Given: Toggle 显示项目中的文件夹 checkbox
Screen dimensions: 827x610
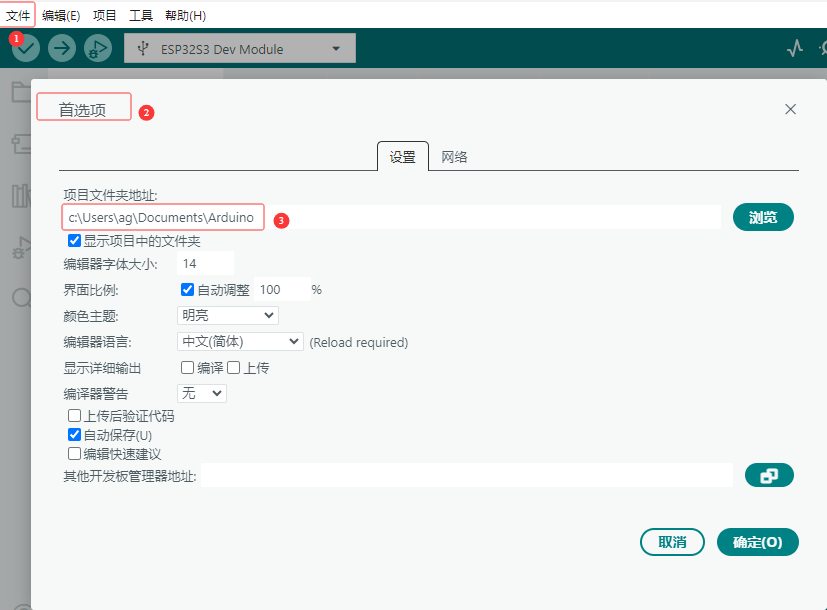Looking at the screenshot, I should coord(74,241).
